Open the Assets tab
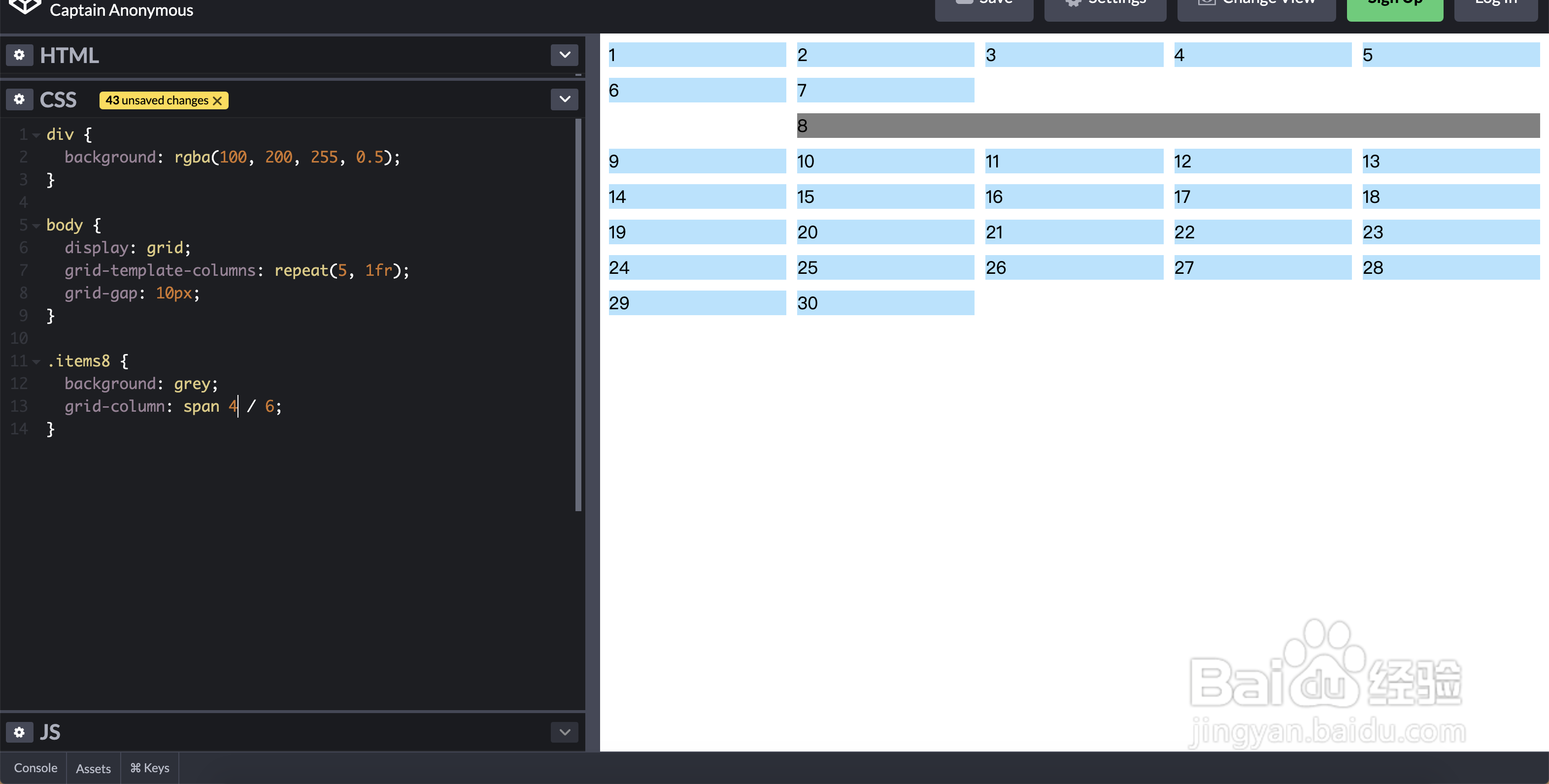 (x=93, y=768)
